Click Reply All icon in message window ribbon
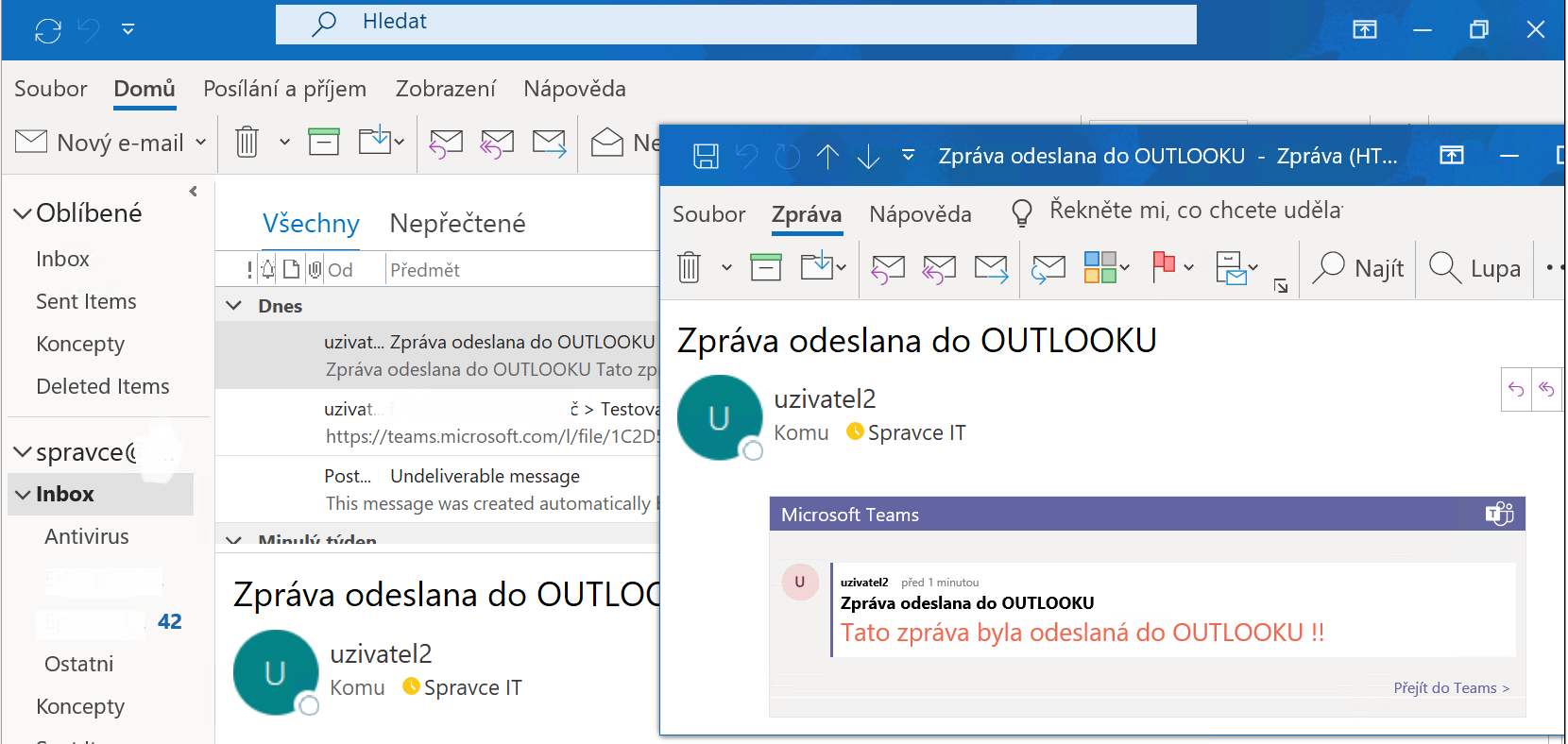Screen dimensions: 1568x744 (x=939, y=269)
